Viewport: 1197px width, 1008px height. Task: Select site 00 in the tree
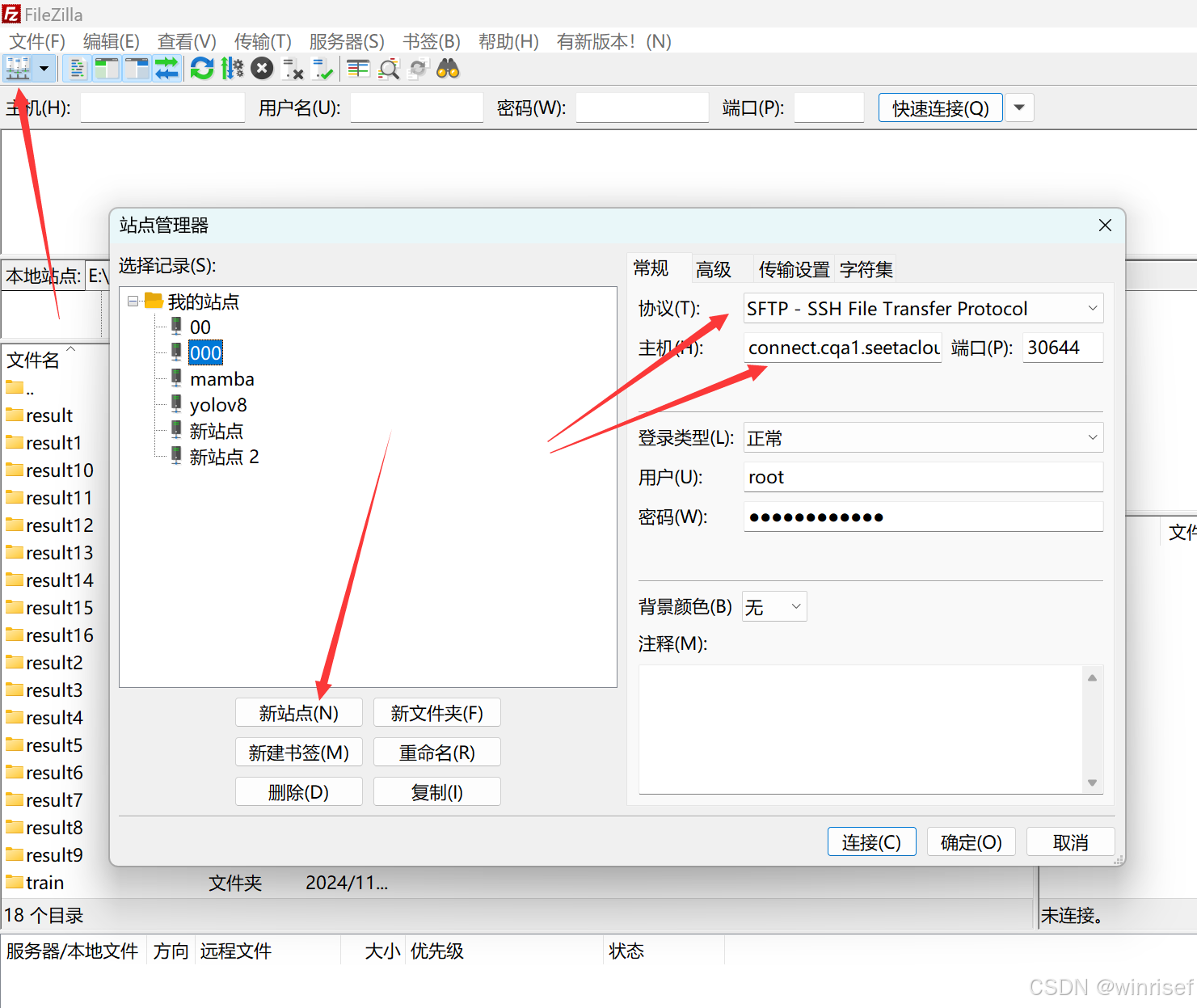[200, 327]
